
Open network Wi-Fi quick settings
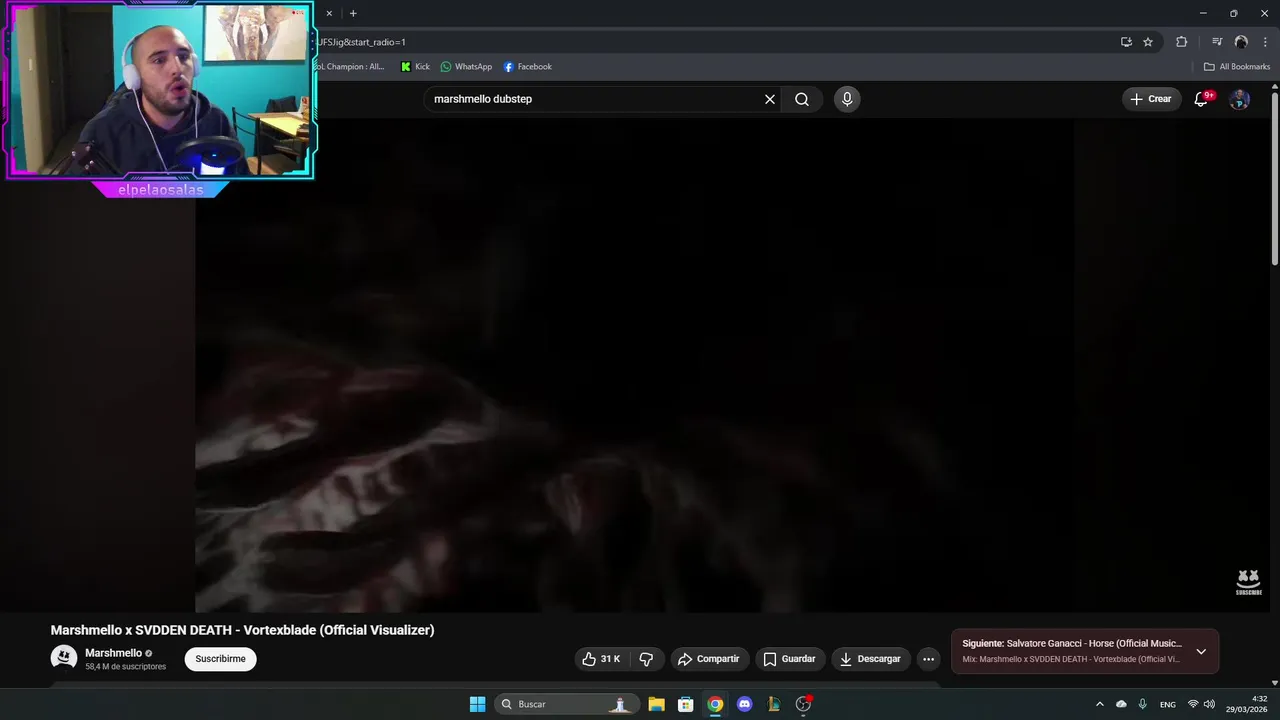coord(1193,704)
